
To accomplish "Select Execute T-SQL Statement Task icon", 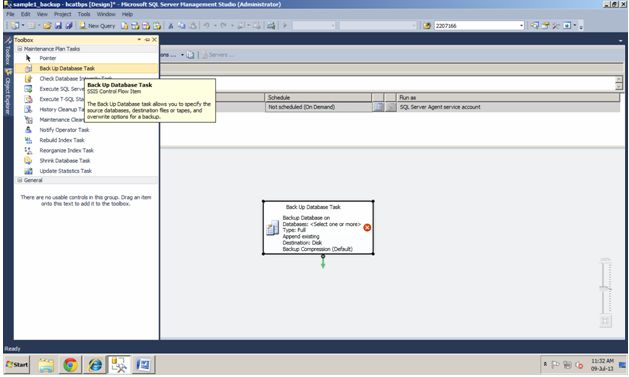I will [28, 99].
